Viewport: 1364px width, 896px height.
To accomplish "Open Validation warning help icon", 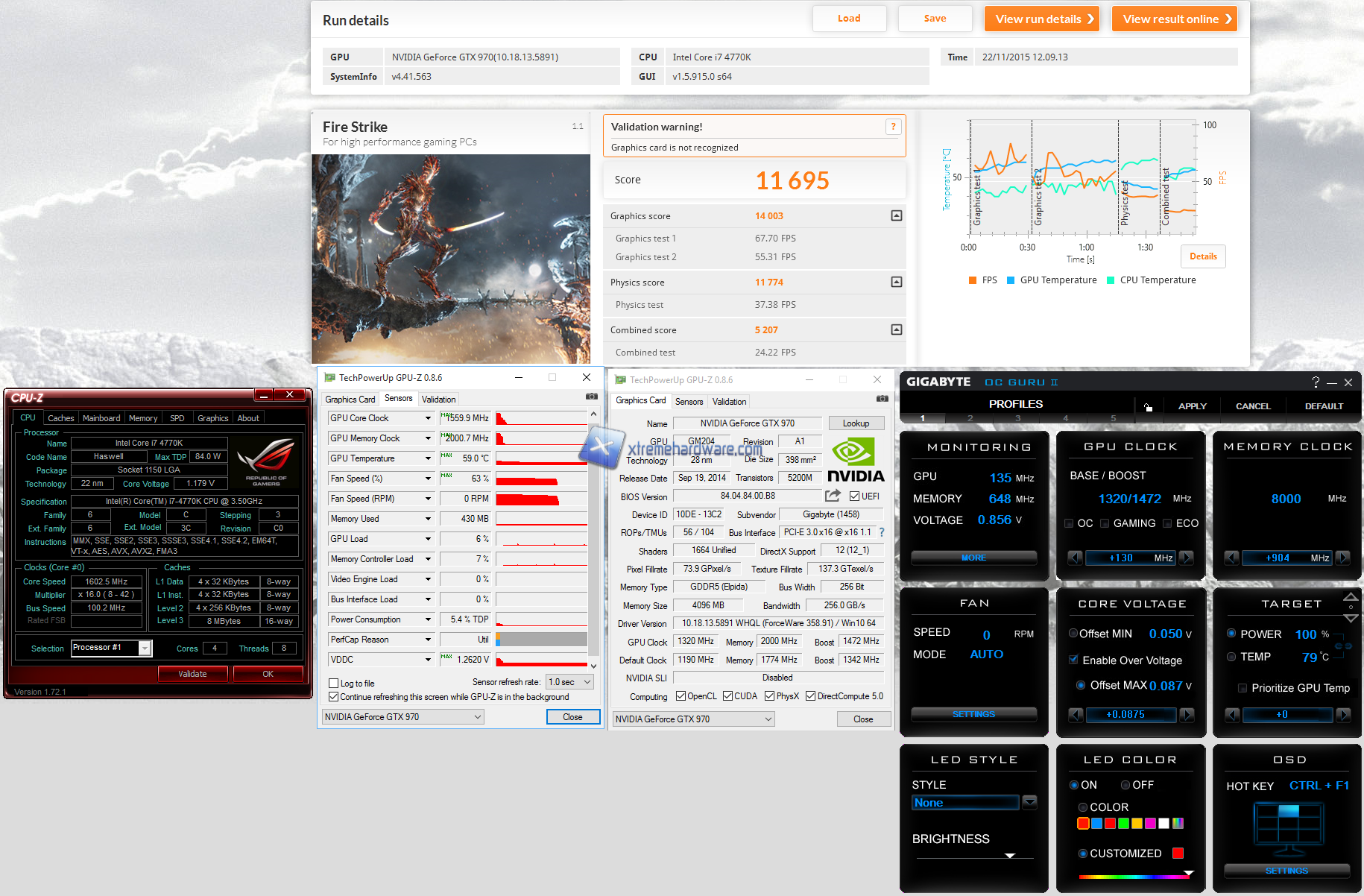I will pos(893,127).
